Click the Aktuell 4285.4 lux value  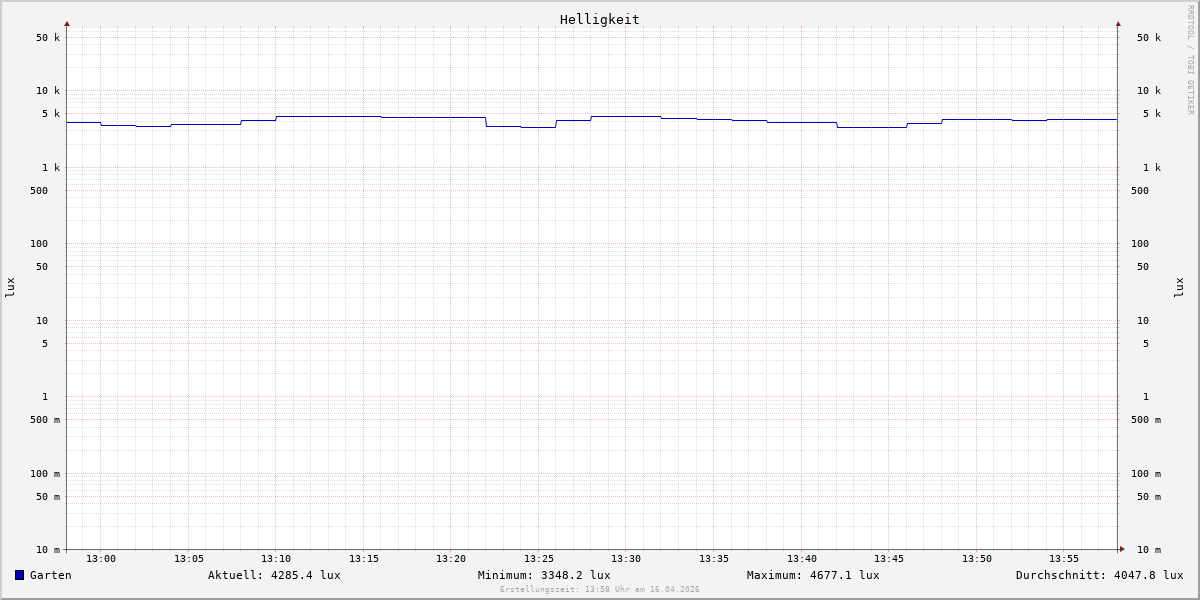274,575
